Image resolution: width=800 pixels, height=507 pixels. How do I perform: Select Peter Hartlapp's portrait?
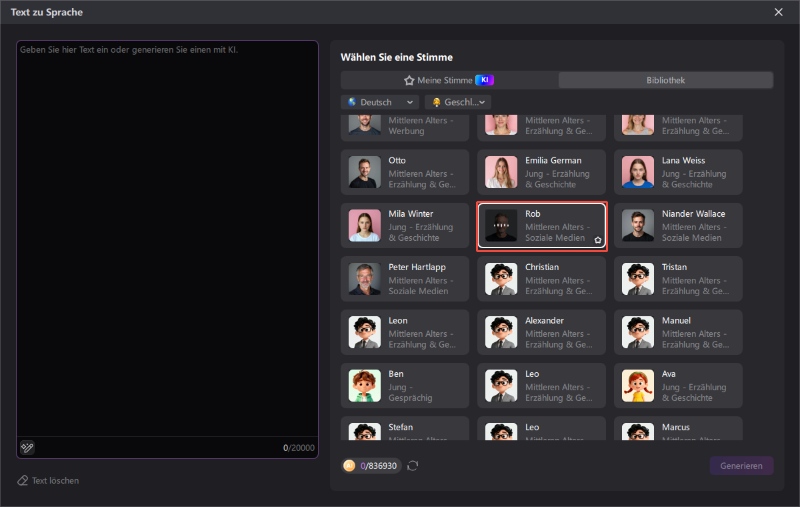(364, 279)
